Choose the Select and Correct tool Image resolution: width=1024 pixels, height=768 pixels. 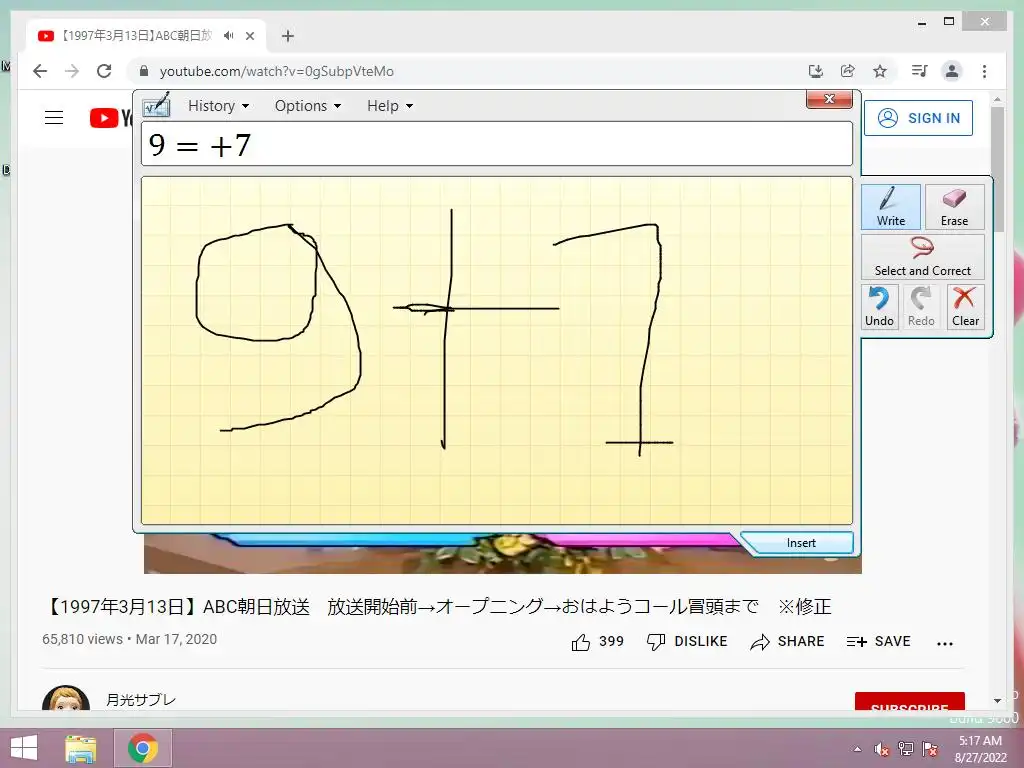tap(922, 257)
